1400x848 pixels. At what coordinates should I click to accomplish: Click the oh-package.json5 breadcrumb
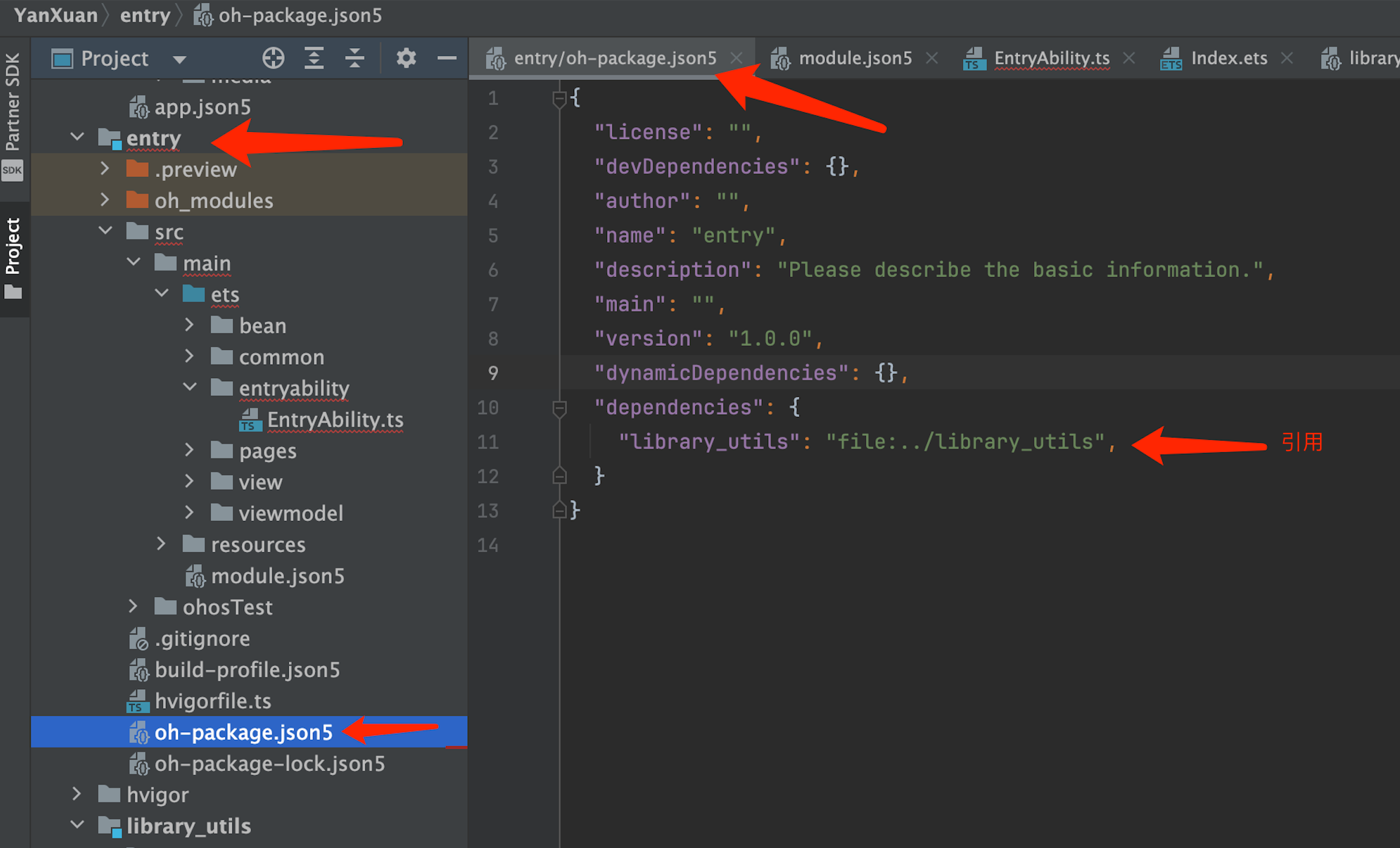300,15
